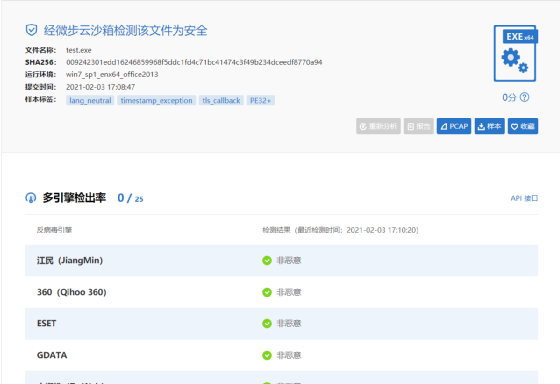Click the SHA256 hash value

point(194,62)
